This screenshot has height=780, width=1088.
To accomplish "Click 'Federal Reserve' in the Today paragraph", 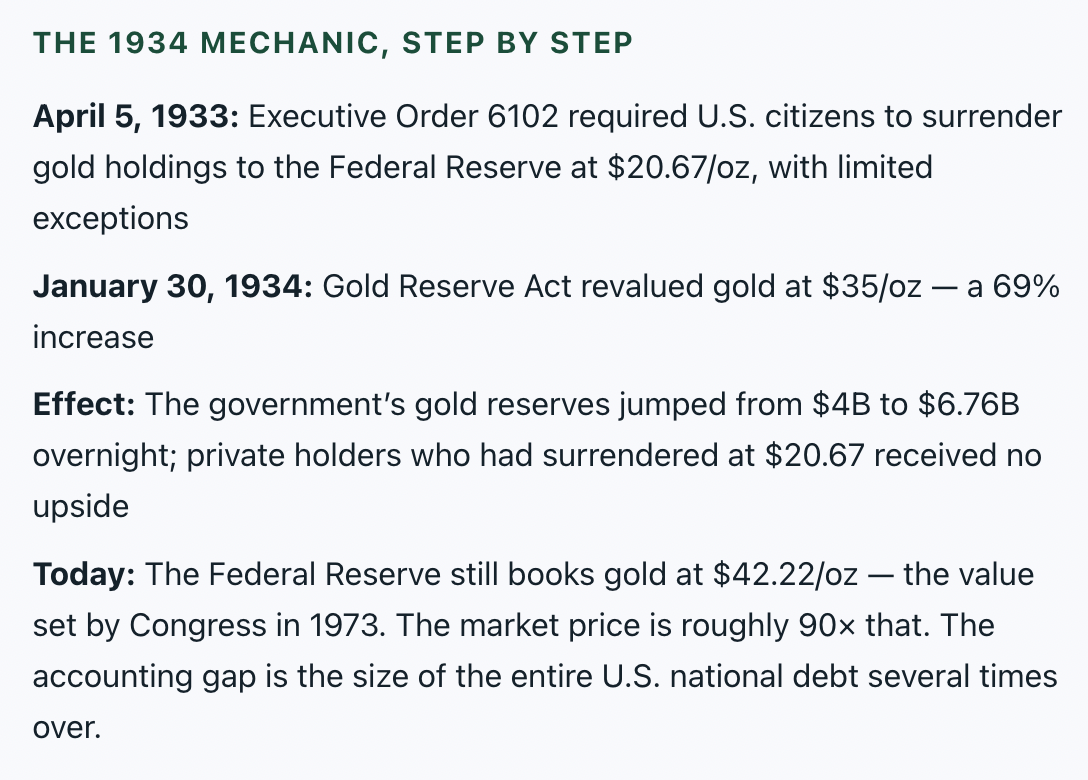I will [x=324, y=575].
